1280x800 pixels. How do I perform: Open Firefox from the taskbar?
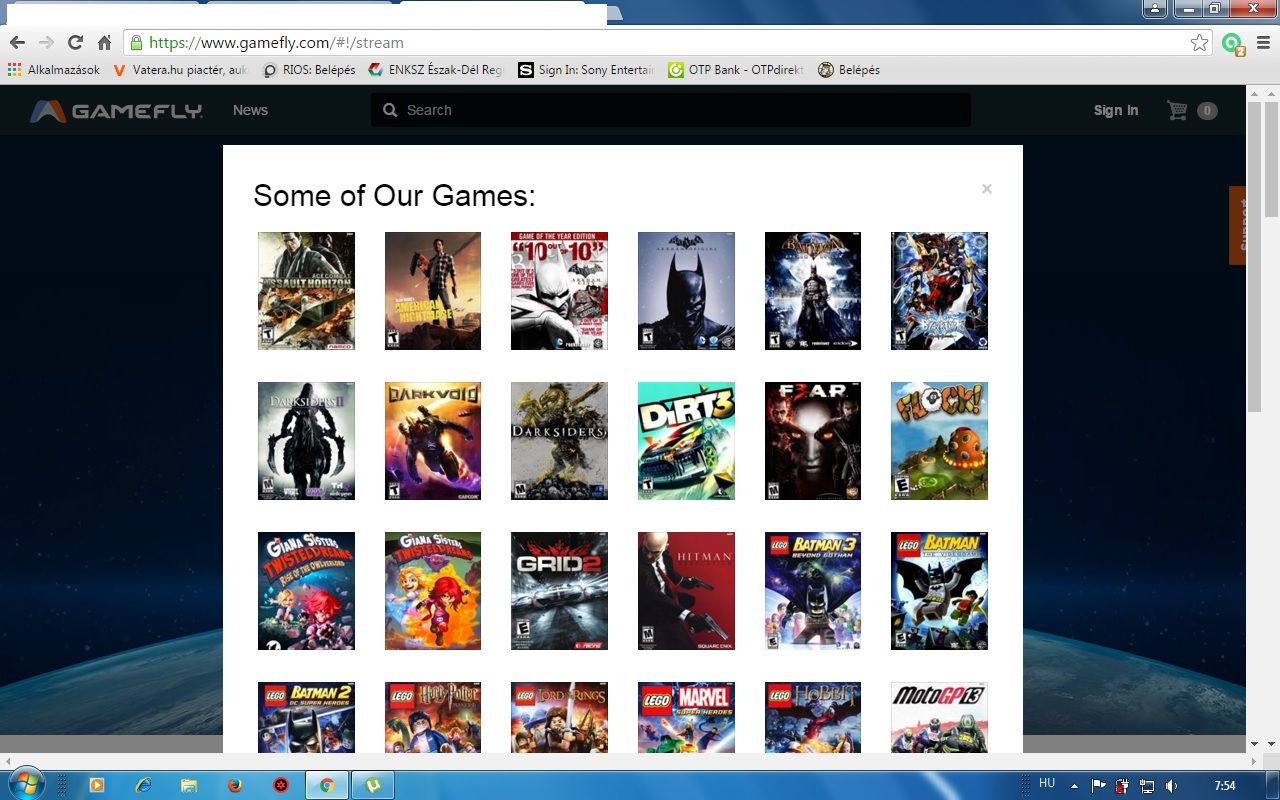pyautogui.click(x=235, y=785)
